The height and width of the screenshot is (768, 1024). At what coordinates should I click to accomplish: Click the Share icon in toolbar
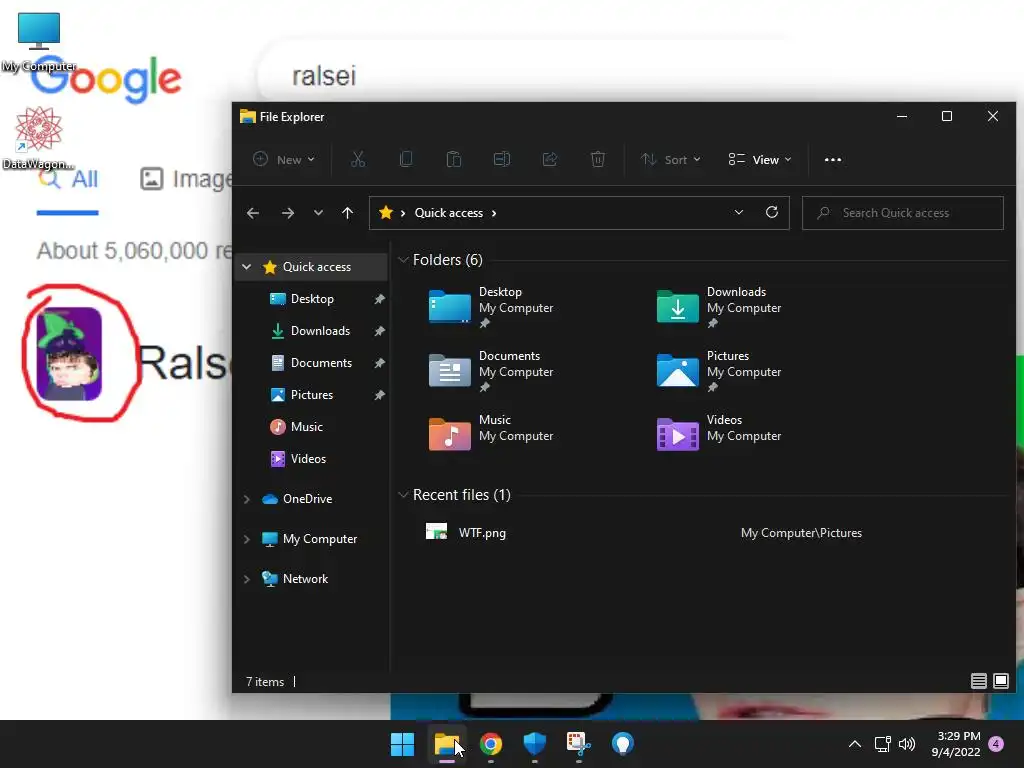pyautogui.click(x=550, y=159)
